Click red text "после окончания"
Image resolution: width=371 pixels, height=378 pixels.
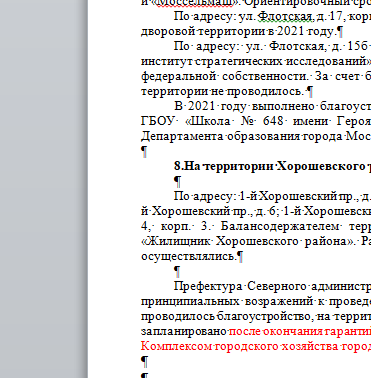[x=276, y=331]
